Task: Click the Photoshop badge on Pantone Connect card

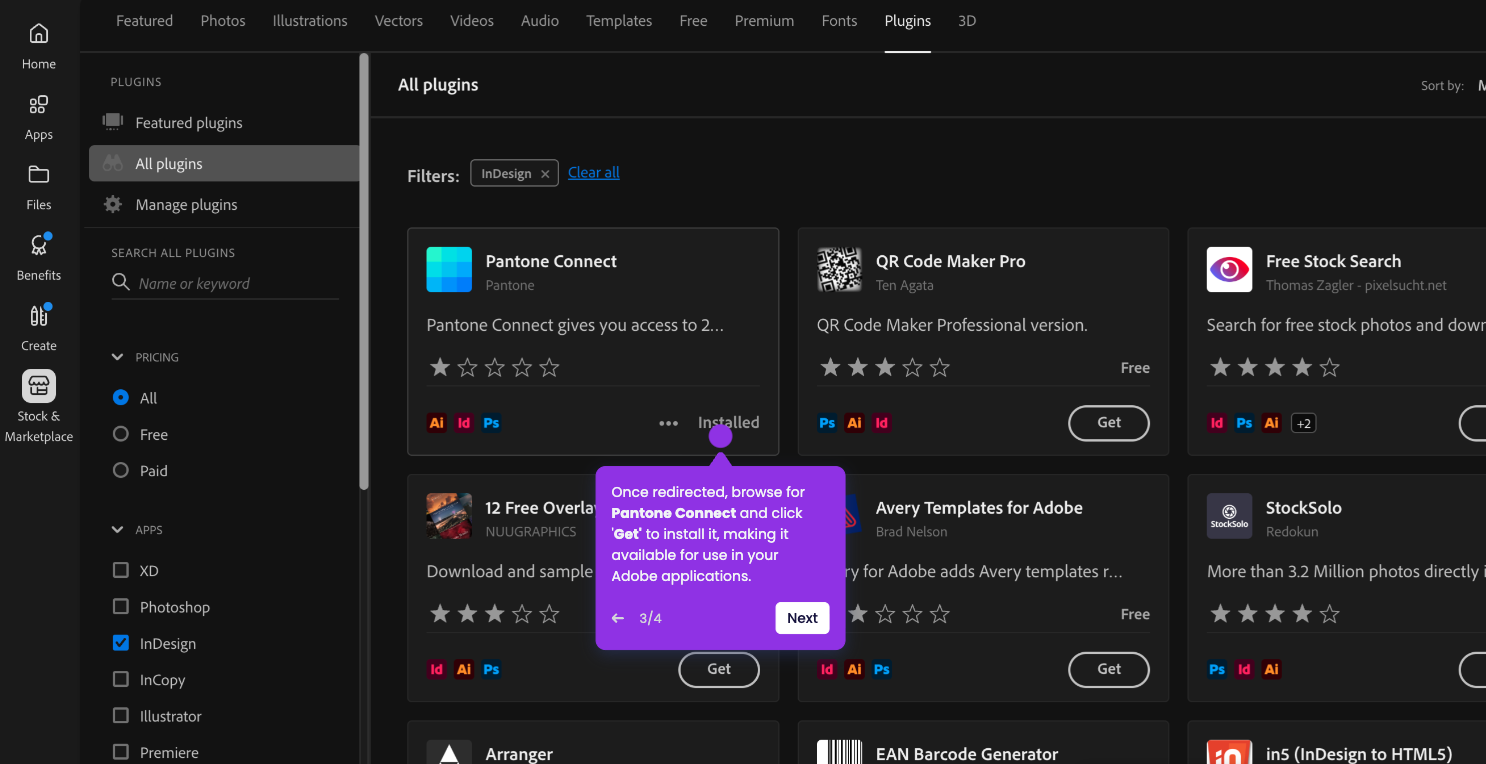Action: pyautogui.click(x=491, y=423)
